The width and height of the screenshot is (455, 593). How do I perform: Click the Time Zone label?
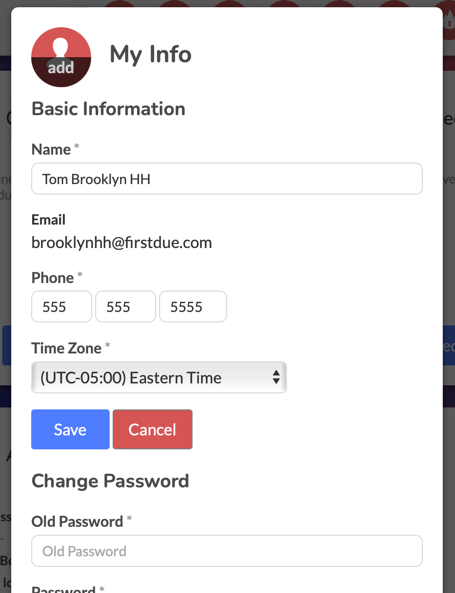[66, 348]
